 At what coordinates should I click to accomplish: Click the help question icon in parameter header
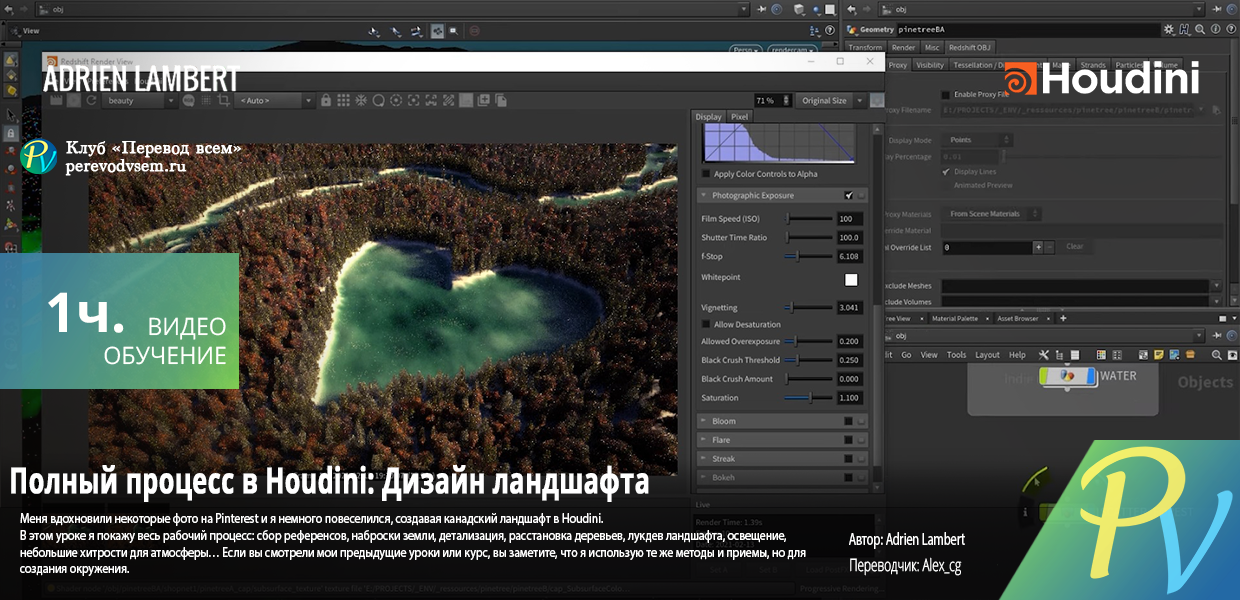[1231, 30]
